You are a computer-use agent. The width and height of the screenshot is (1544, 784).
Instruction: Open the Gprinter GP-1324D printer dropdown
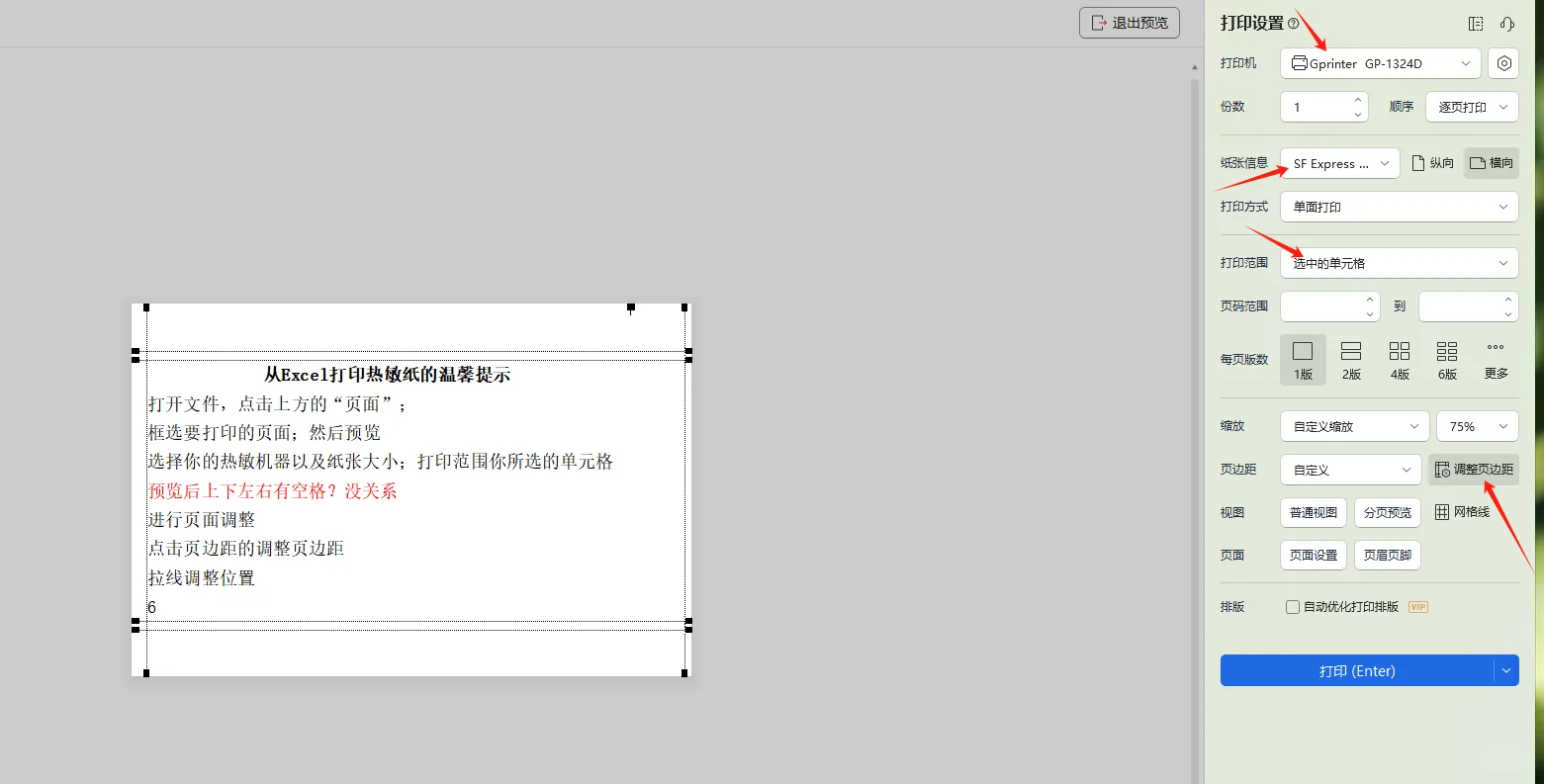(1380, 62)
